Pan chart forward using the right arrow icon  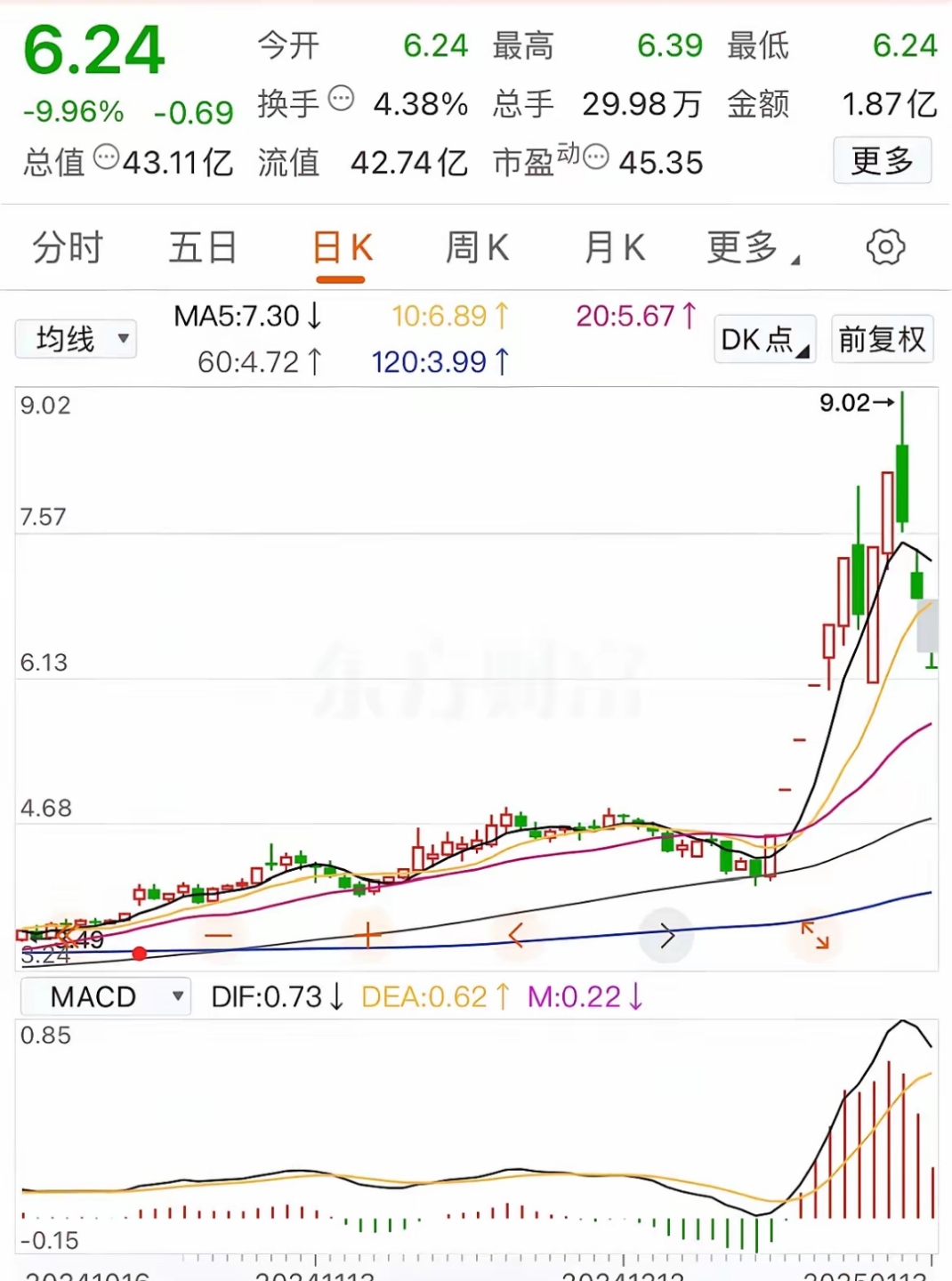(x=666, y=935)
